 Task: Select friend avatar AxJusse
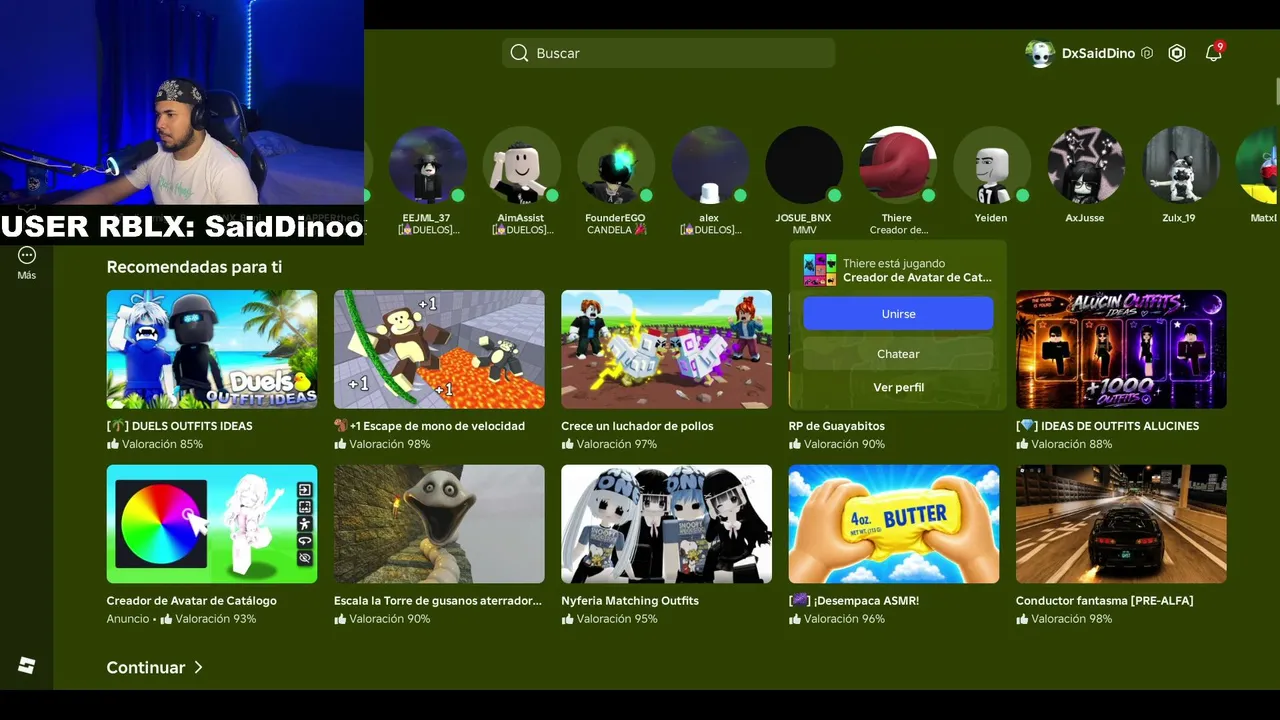point(1086,165)
